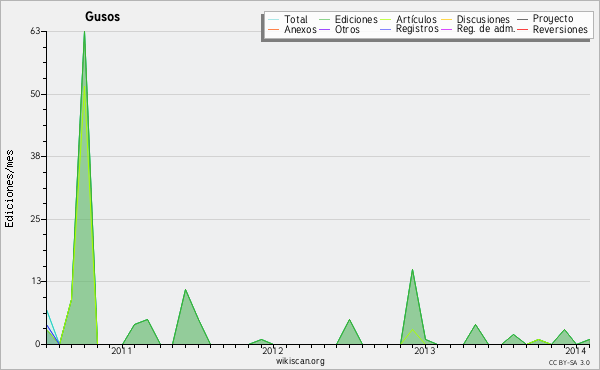Screen dimensions: 600x370
Task: Click the Ediciones/mes axis label
Action: (10, 189)
